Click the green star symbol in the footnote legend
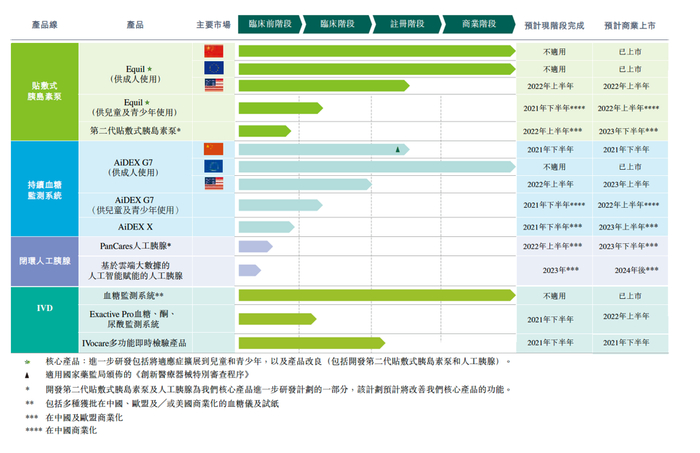This screenshot has height=453, width=700. (27, 362)
